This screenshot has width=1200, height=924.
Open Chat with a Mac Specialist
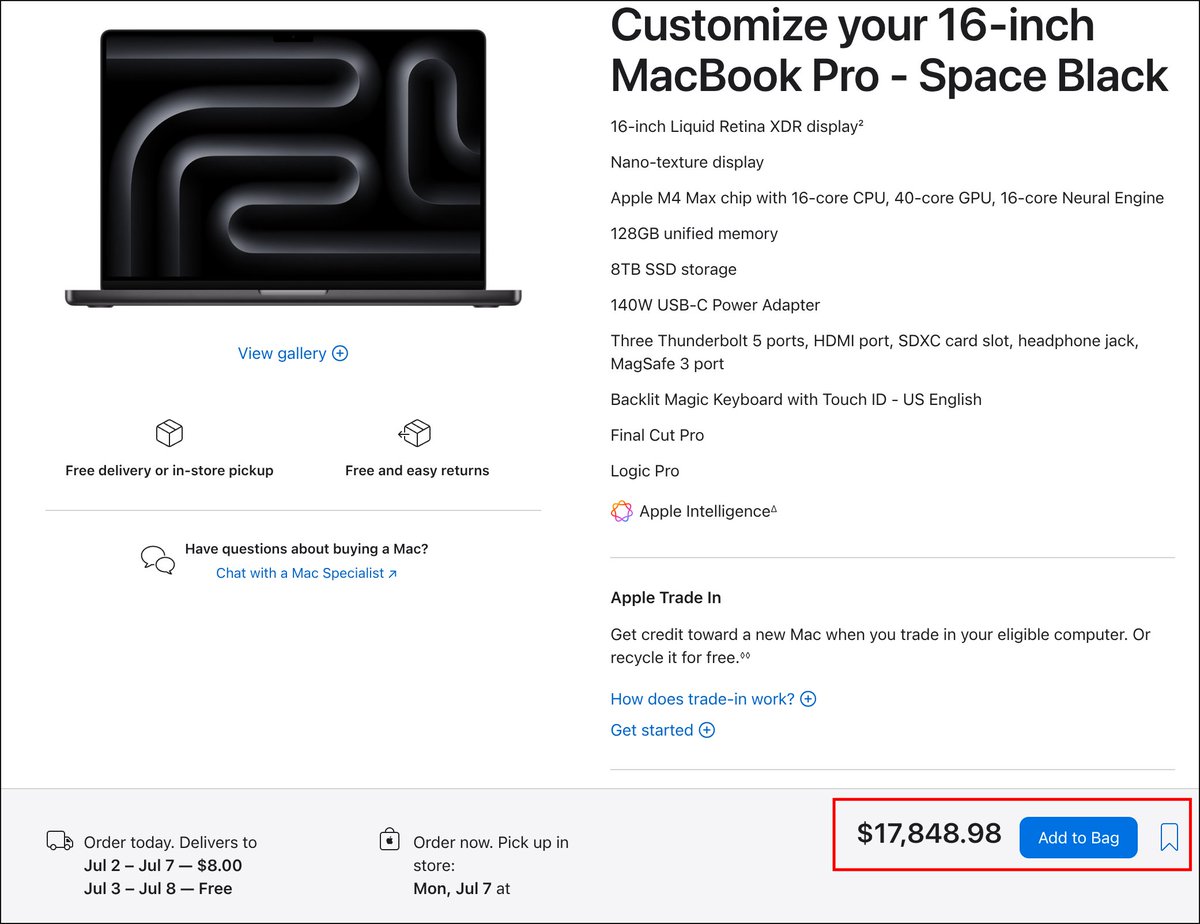tap(306, 573)
